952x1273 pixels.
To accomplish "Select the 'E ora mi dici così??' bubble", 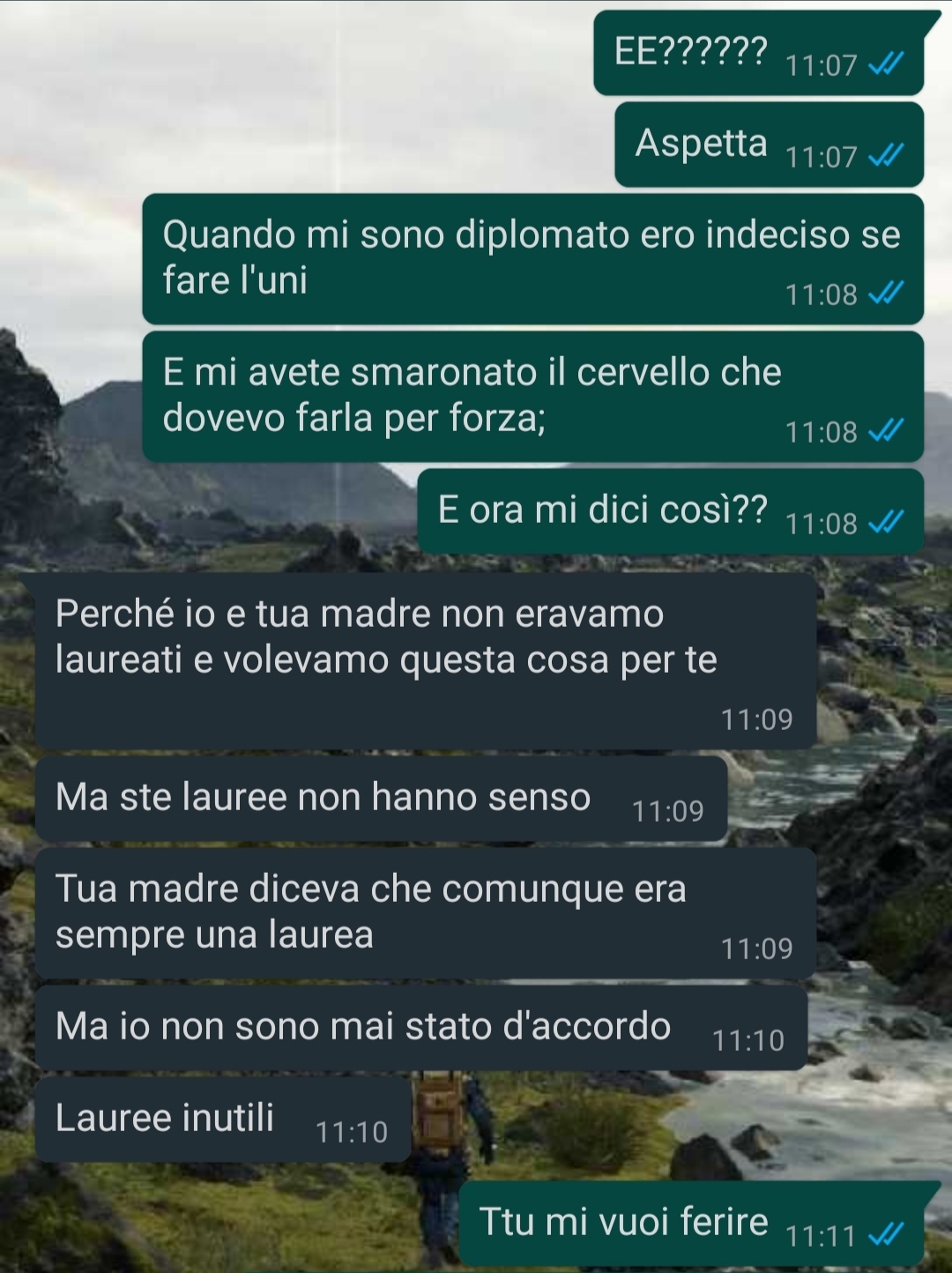I will [x=670, y=511].
